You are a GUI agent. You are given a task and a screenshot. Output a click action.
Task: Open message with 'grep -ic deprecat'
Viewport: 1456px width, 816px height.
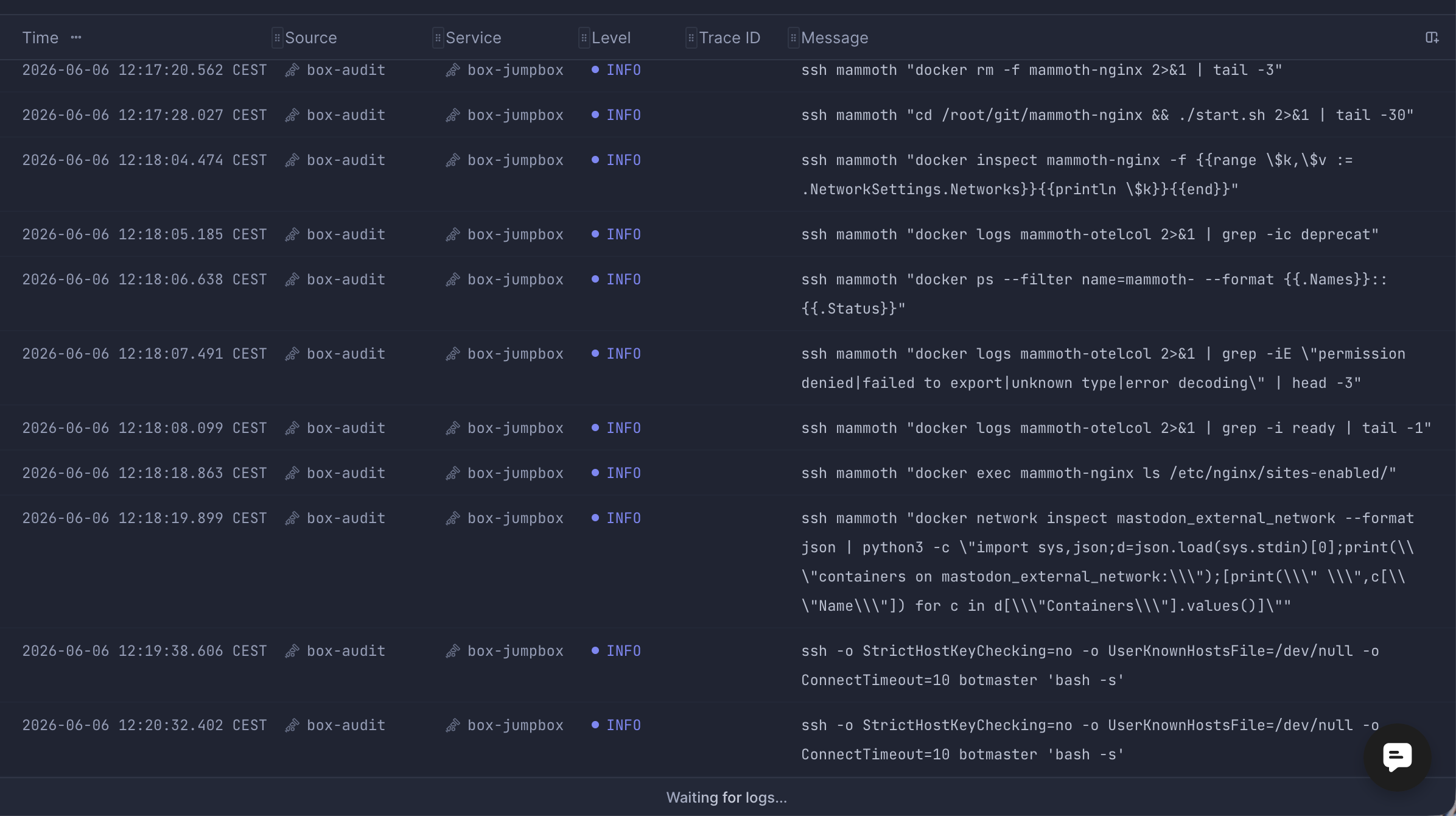click(x=1090, y=234)
